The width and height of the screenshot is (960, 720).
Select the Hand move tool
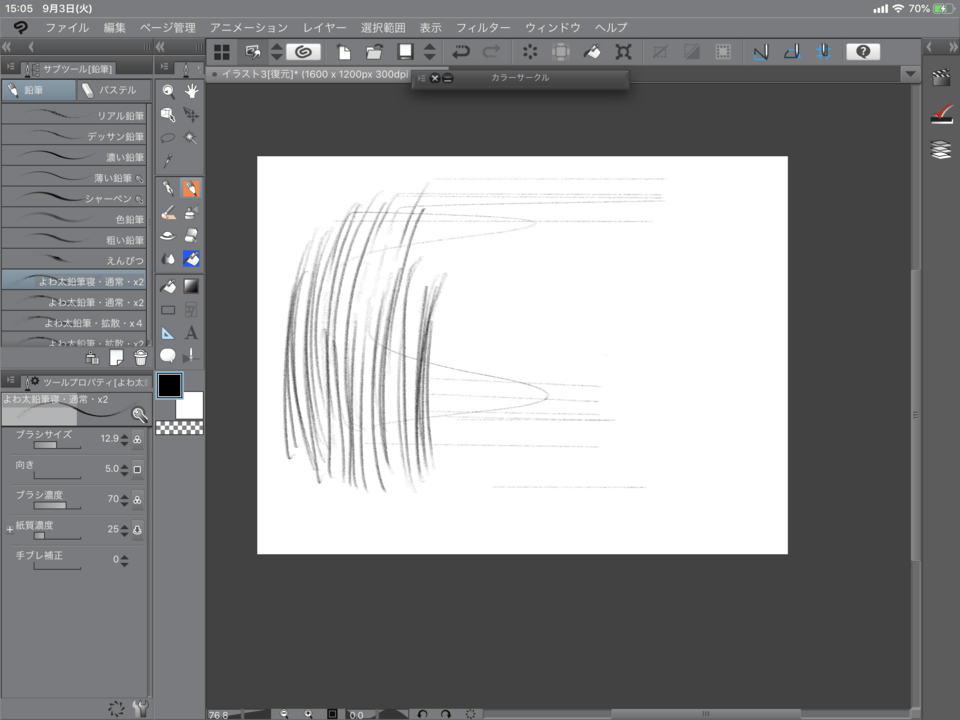191,91
